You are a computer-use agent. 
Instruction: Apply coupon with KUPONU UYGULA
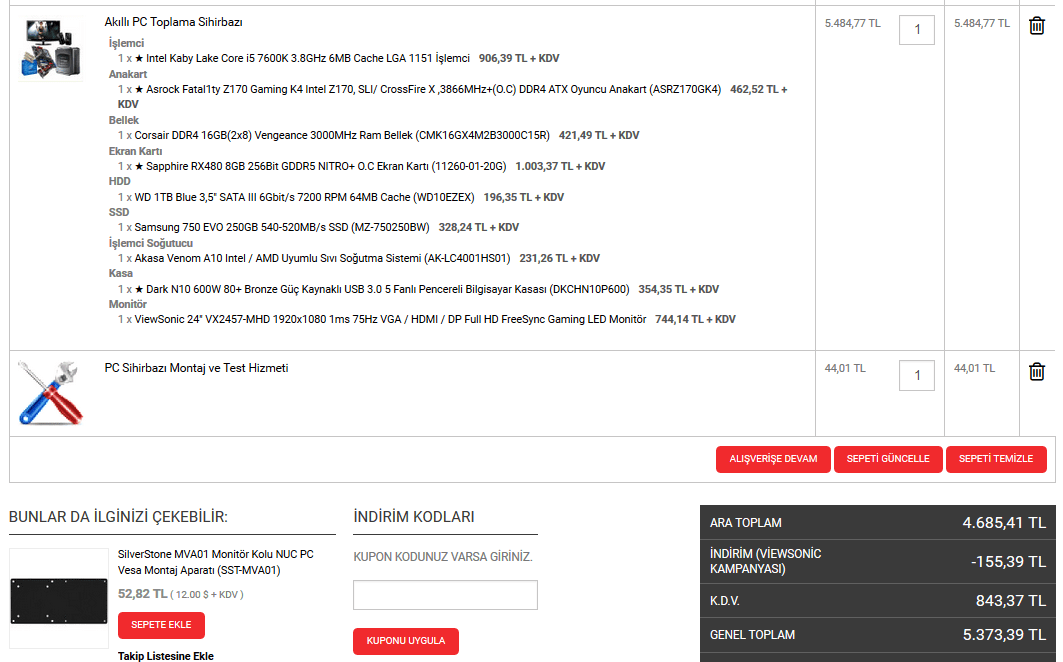tap(406, 641)
